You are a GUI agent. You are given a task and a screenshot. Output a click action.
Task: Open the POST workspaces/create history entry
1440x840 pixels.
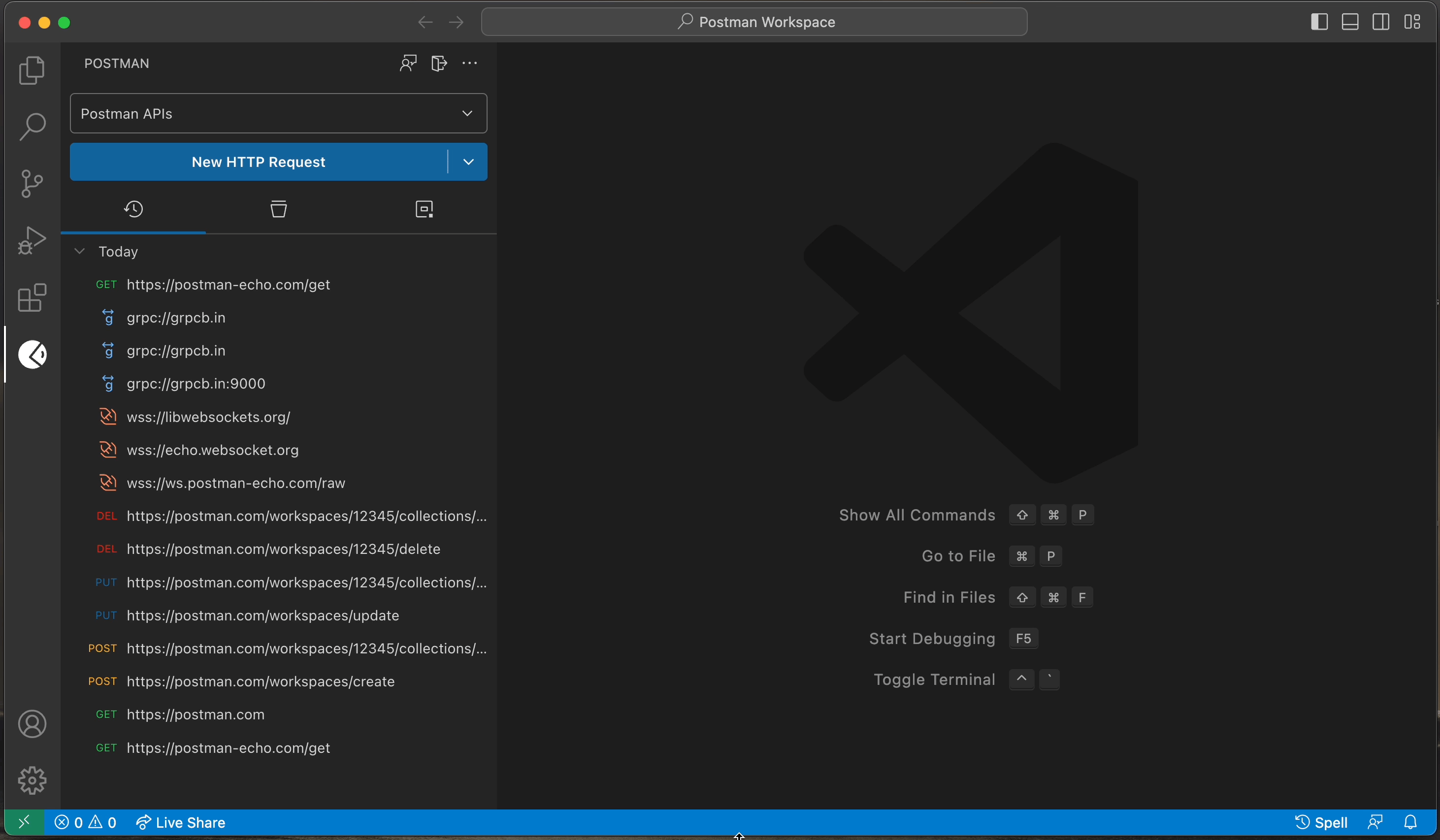[278, 682]
